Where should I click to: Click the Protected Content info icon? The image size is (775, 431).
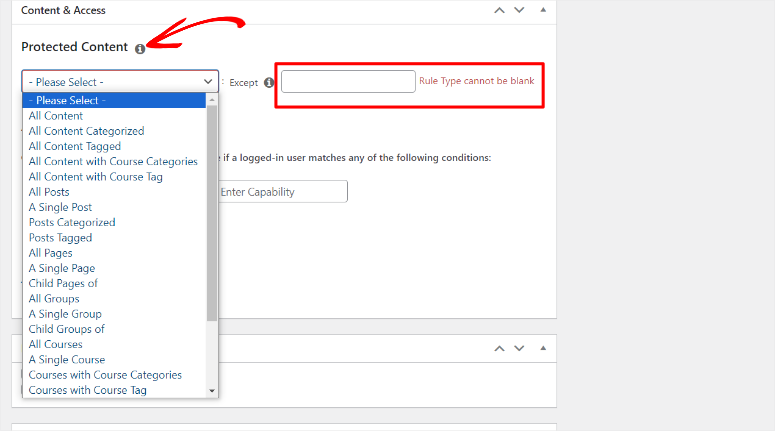pyautogui.click(x=140, y=48)
